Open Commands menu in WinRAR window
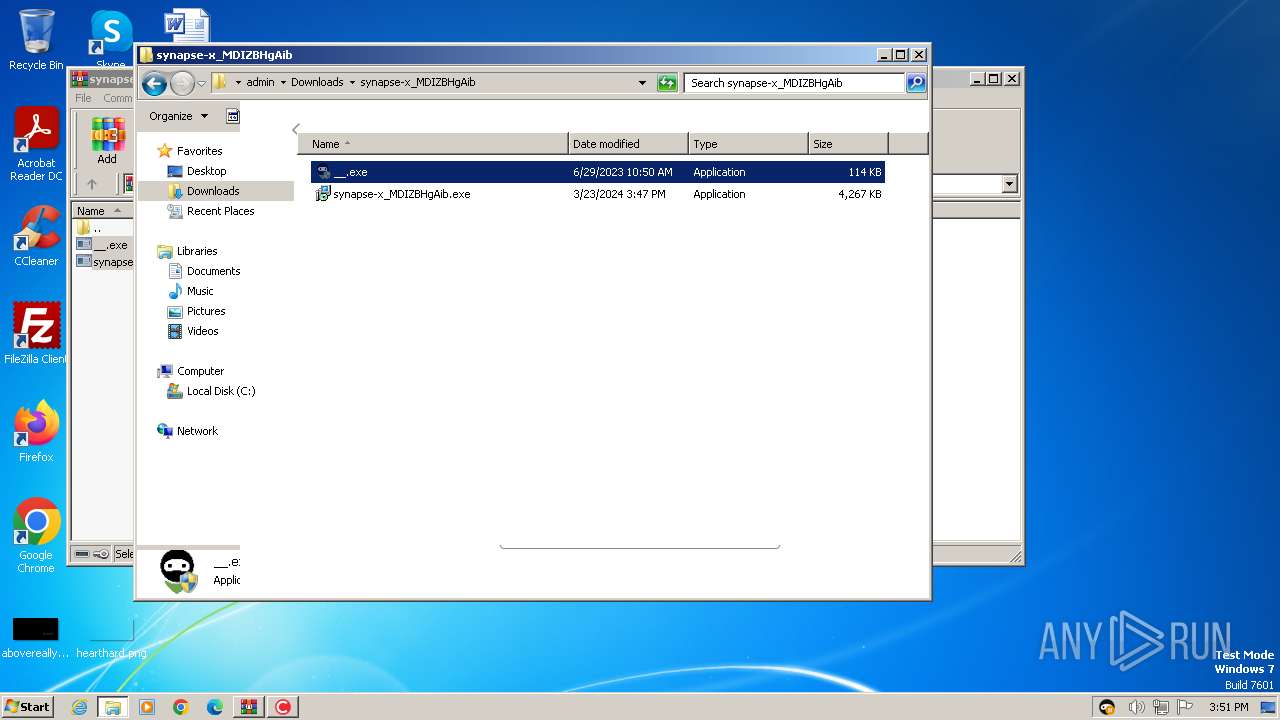1280x720 pixels. coord(117,98)
